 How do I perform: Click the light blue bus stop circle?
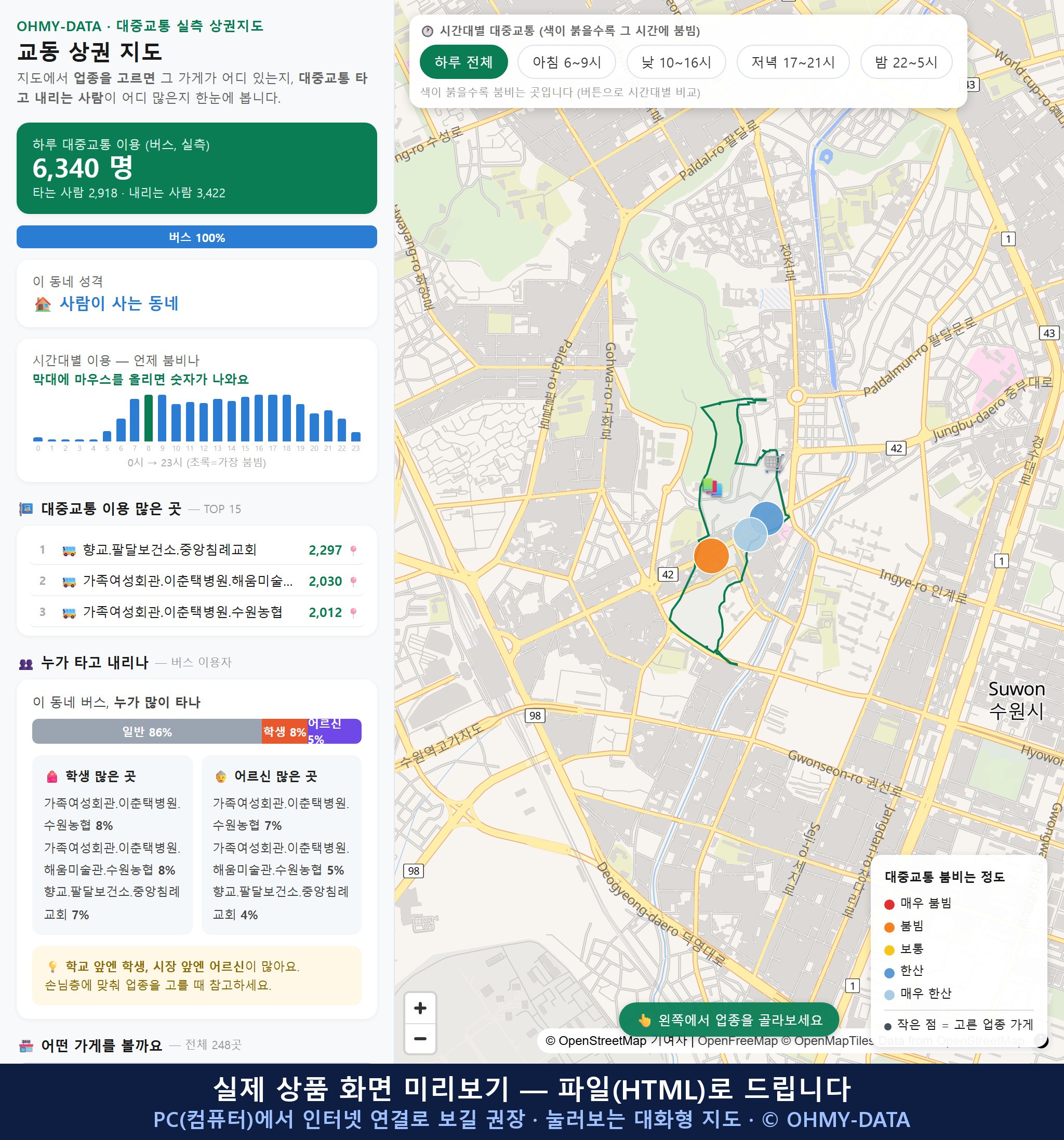[x=750, y=534]
